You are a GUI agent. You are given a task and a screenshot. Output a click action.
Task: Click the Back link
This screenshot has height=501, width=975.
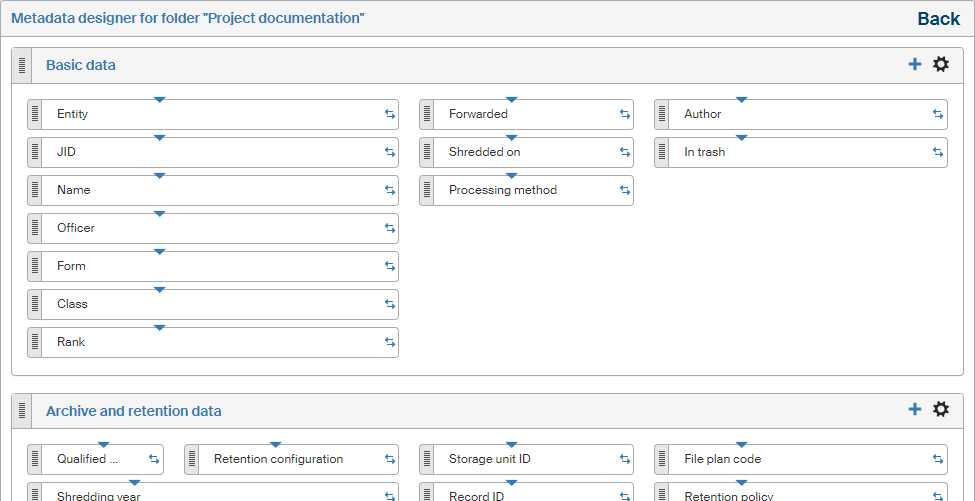click(938, 19)
